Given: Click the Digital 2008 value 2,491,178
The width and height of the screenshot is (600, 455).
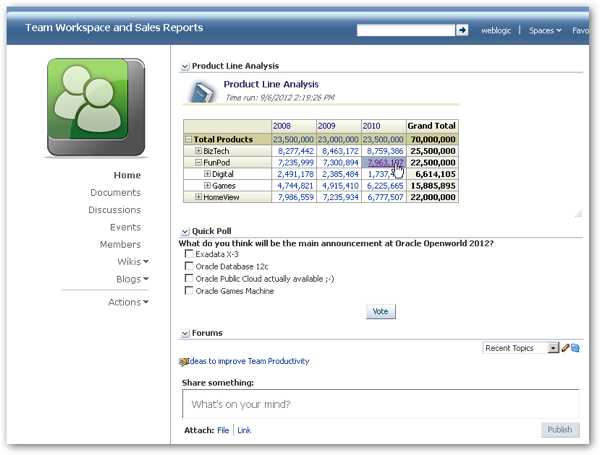Looking at the screenshot, I should tap(296, 174).
